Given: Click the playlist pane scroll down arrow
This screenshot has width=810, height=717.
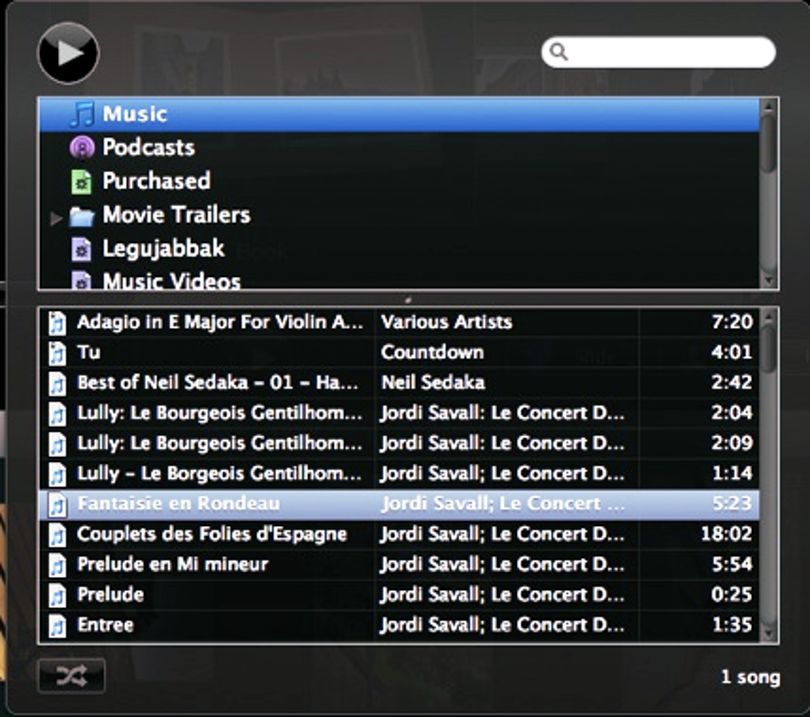Looking at the screenshot, I should pos(768,280).
